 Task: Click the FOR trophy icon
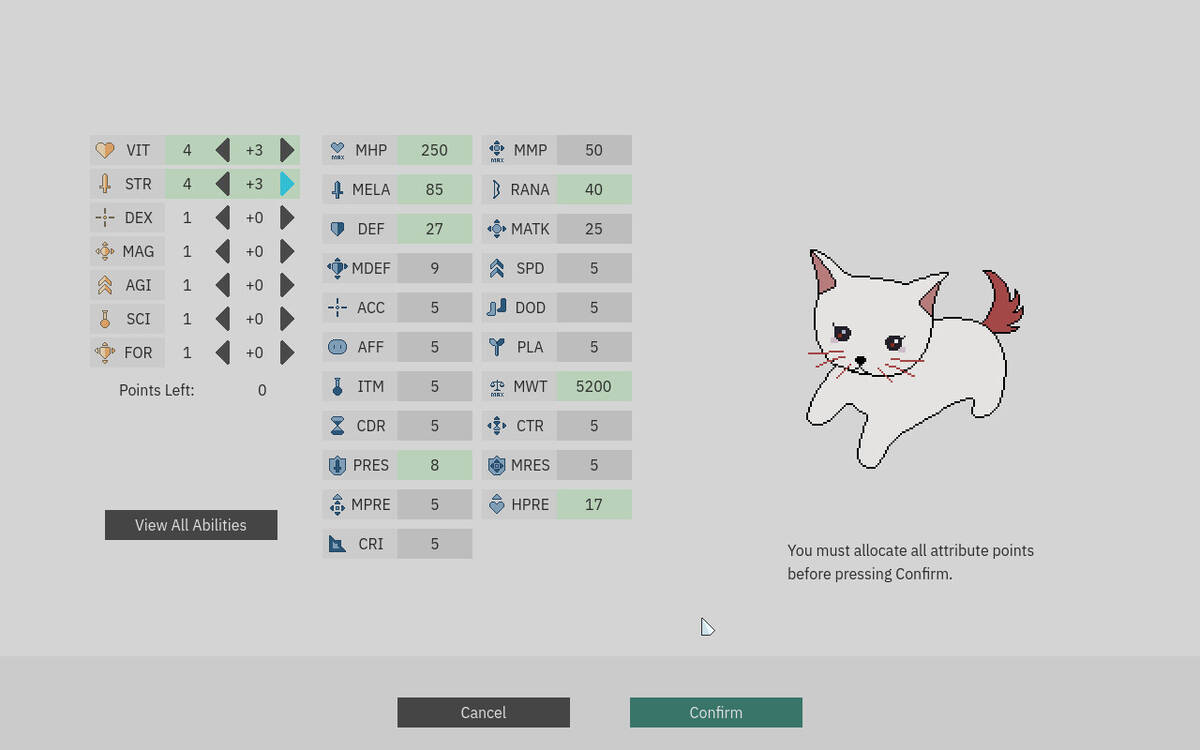(x=105, y=353)
